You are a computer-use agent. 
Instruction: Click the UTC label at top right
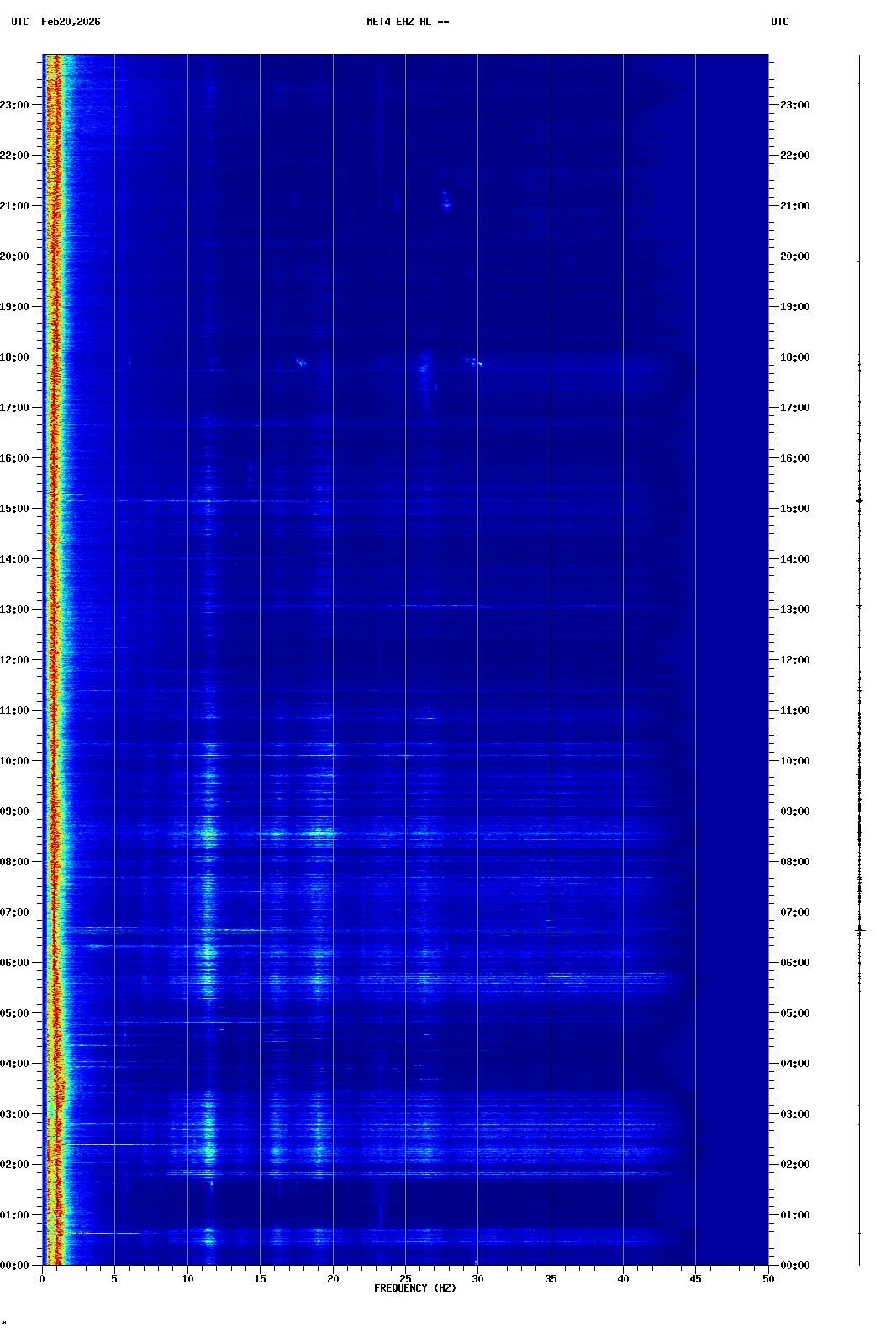779,22
